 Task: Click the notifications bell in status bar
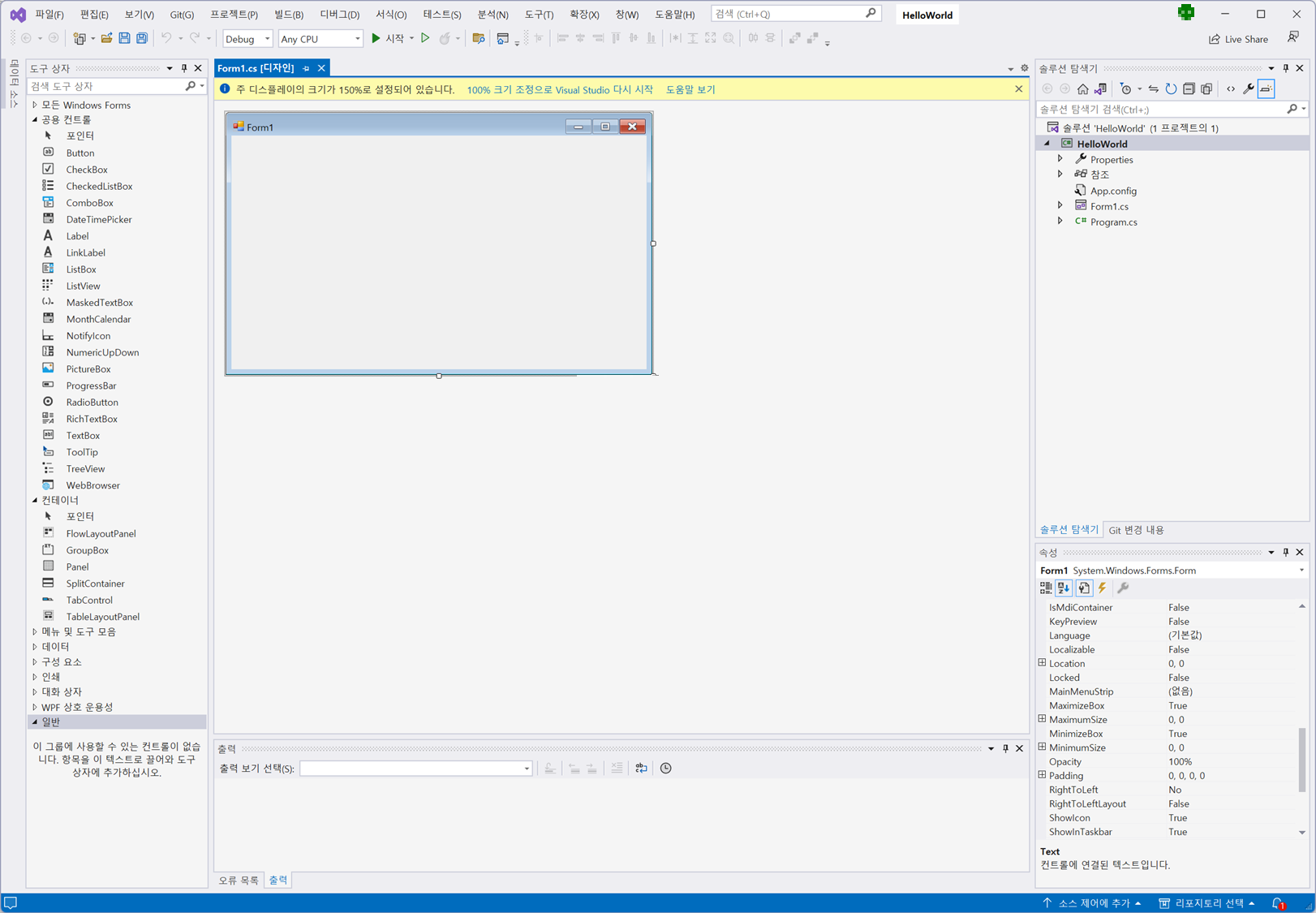tap(1279, 903)
